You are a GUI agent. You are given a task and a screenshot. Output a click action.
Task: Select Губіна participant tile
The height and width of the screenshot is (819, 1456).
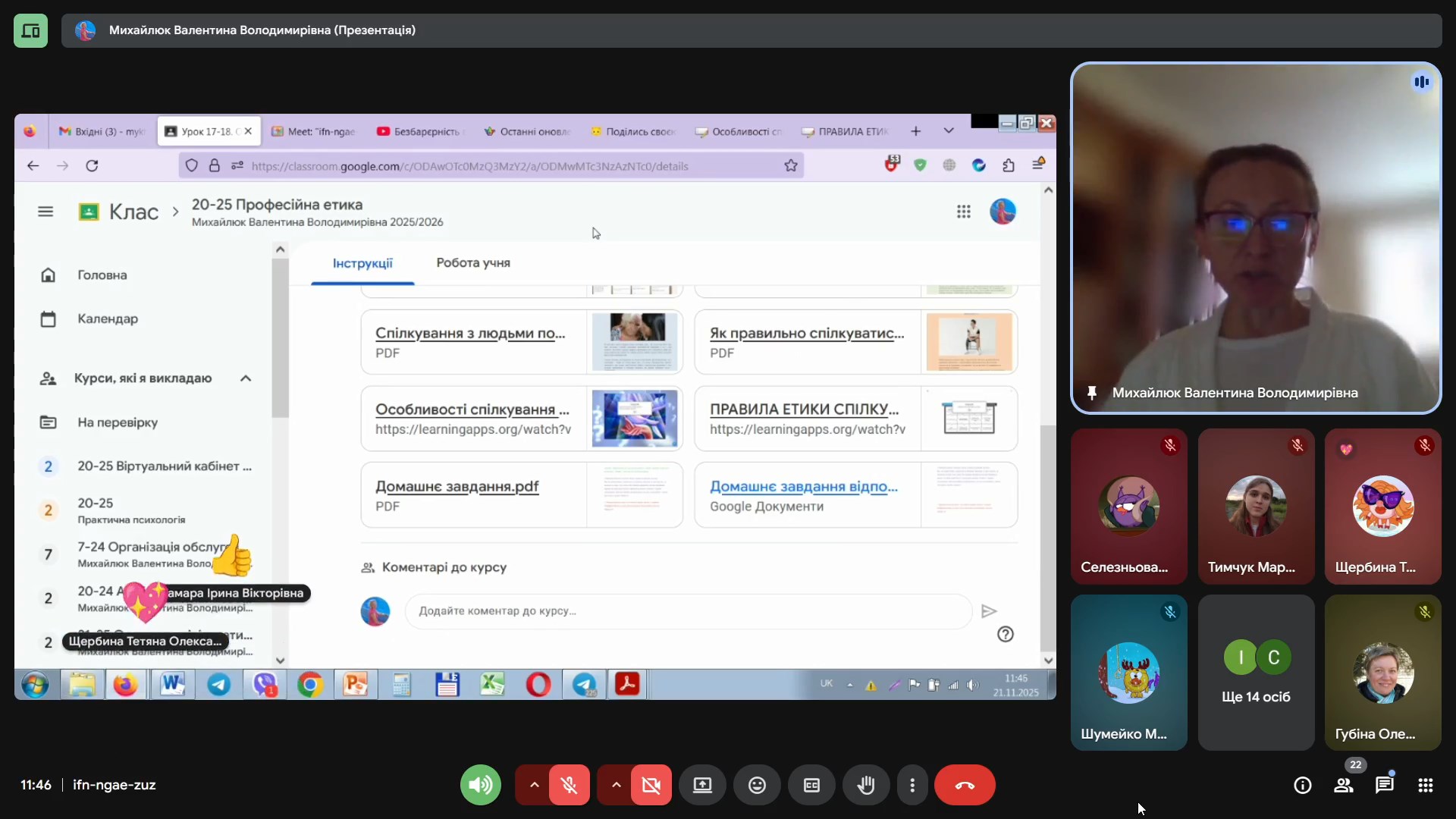[1382, 673]
